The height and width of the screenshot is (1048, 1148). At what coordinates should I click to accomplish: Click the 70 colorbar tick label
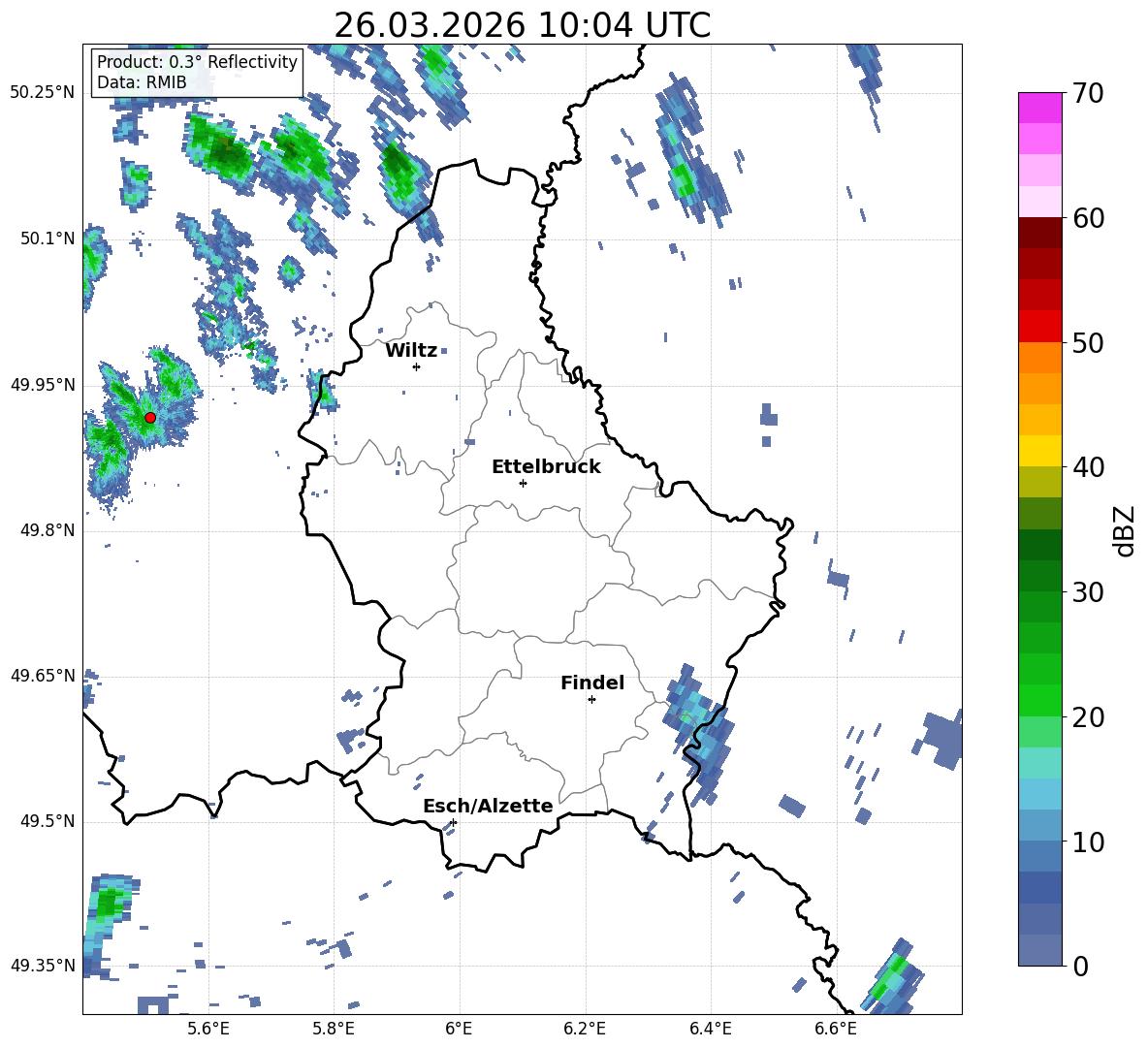tap(1088, 94)
